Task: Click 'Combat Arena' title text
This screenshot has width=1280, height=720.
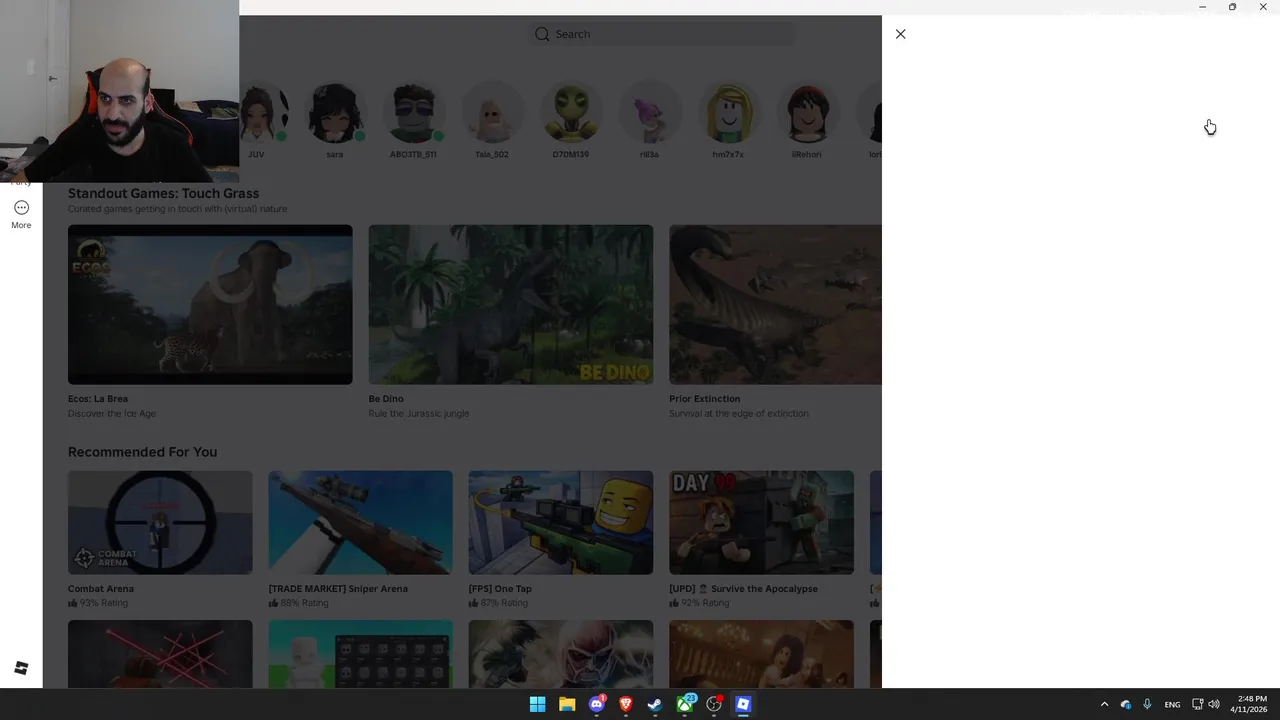Action: tap(101, 589)
